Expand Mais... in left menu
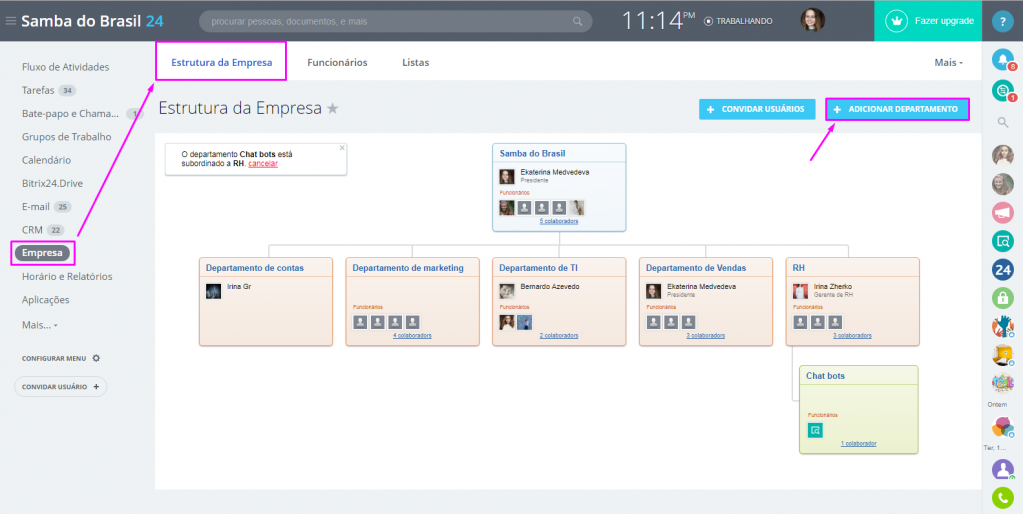This screenshot has width=1023, height=514. [x=40, y=325]
